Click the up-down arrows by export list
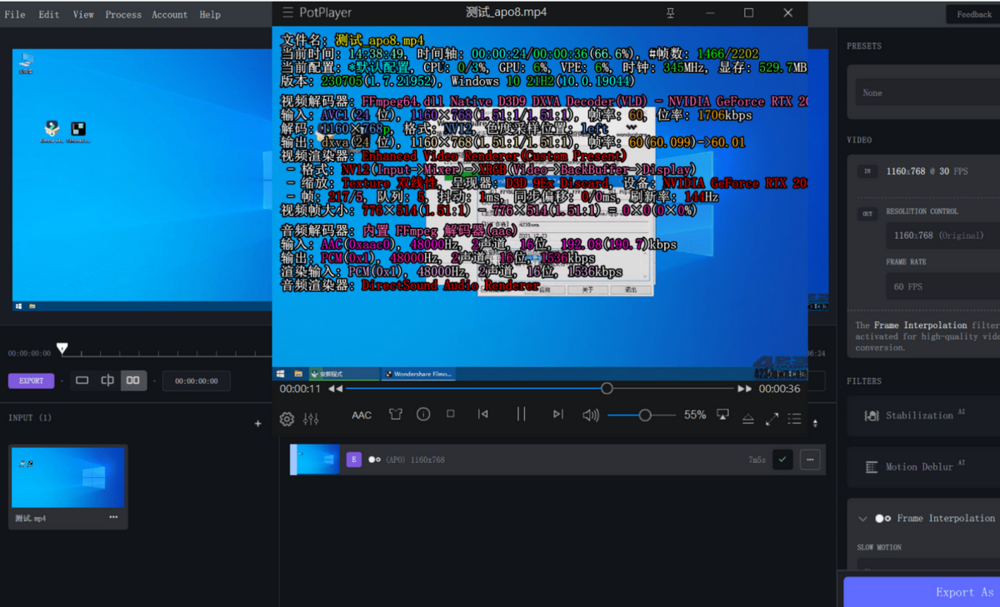The image size is (1000, 607). 815,423
